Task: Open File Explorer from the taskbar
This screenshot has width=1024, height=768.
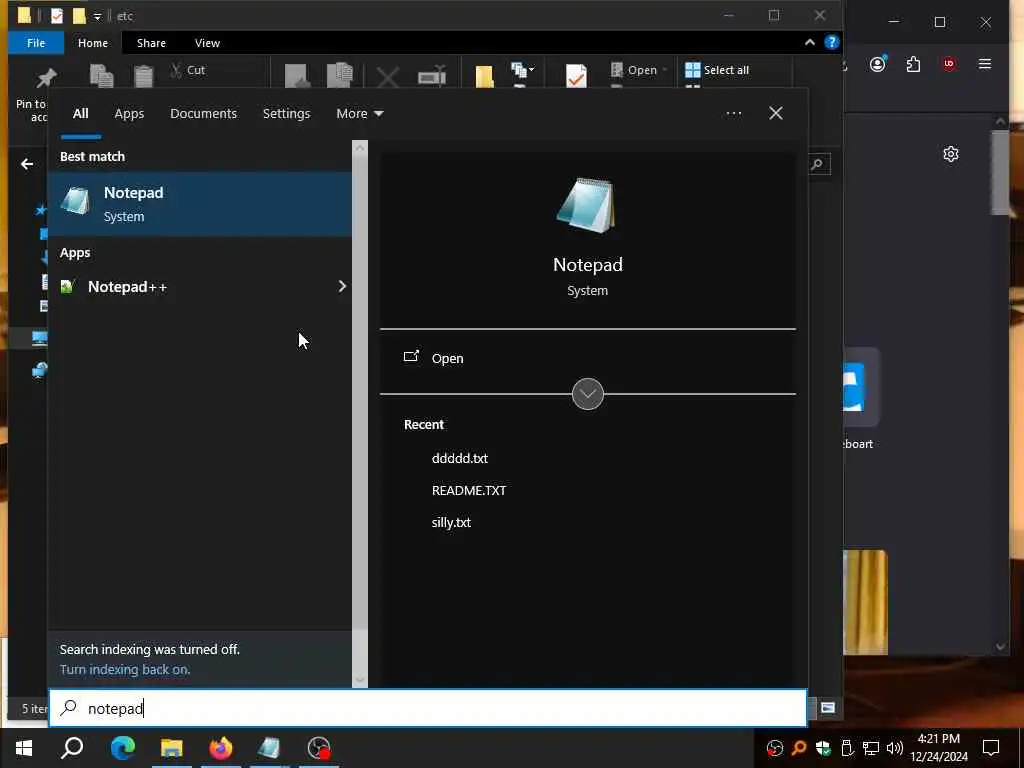Action: 172,748
